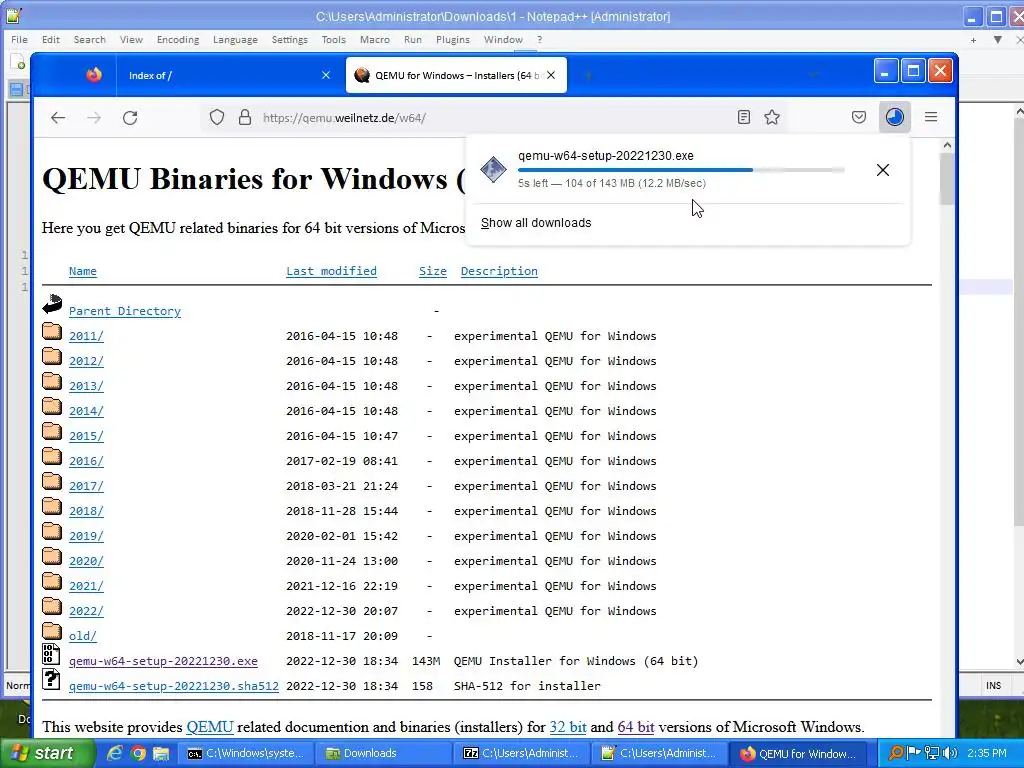Toggle reader view icon in address bar

pyautogui.click(x=743, y=118)
